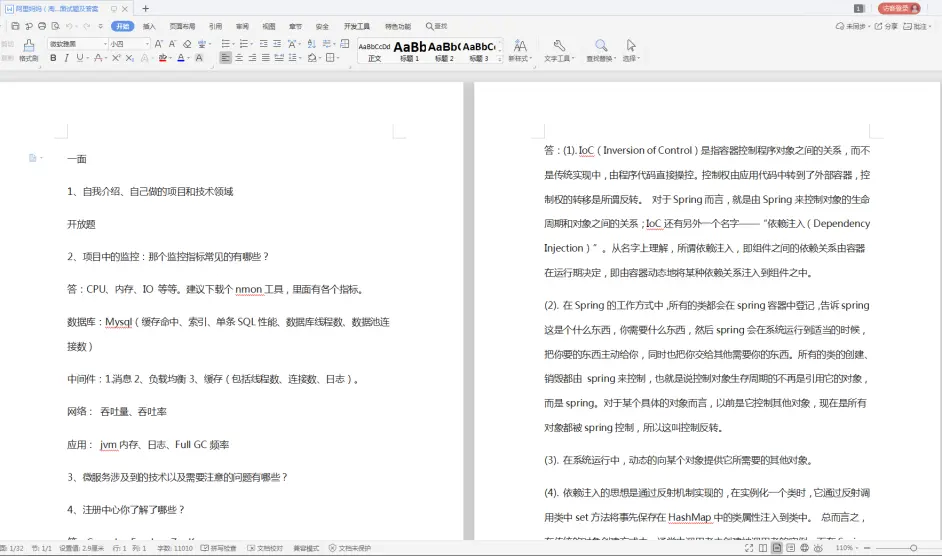Click the Search (查找) box in ribbon
The width and height of the screenshot is (942, 556).
click(437, 26)
